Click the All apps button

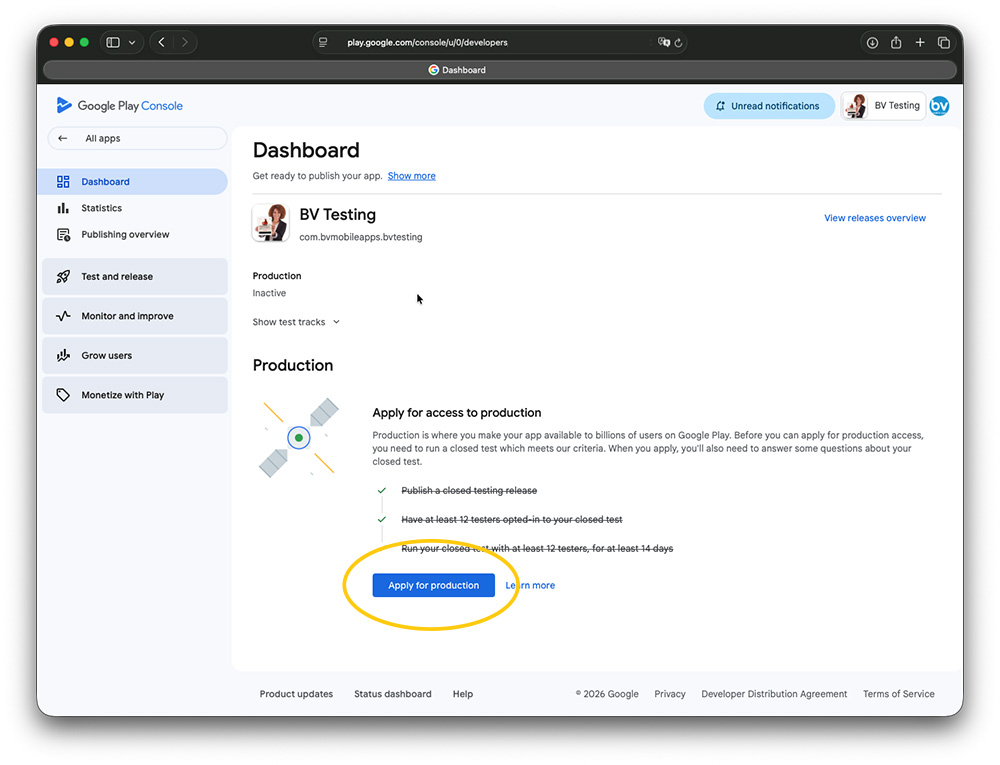137,138
